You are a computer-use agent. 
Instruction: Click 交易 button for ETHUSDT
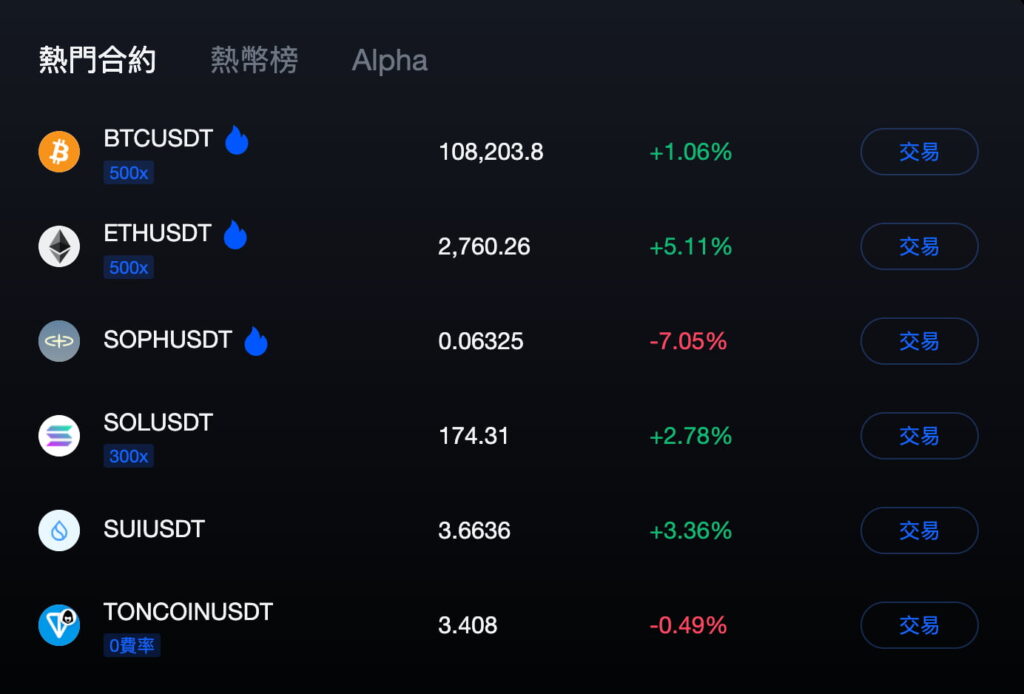tap(920, 246)
